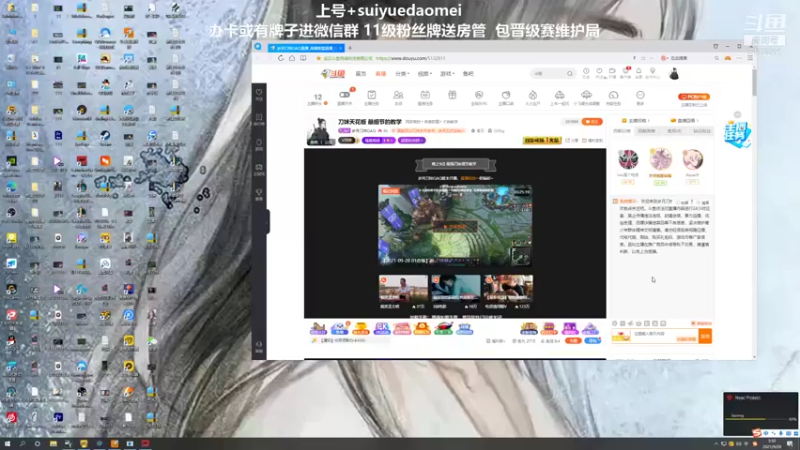Screen dimensions: 800x450
Task: Switch to the 贡献周榜 tab
Action: (x=646, y=131)
